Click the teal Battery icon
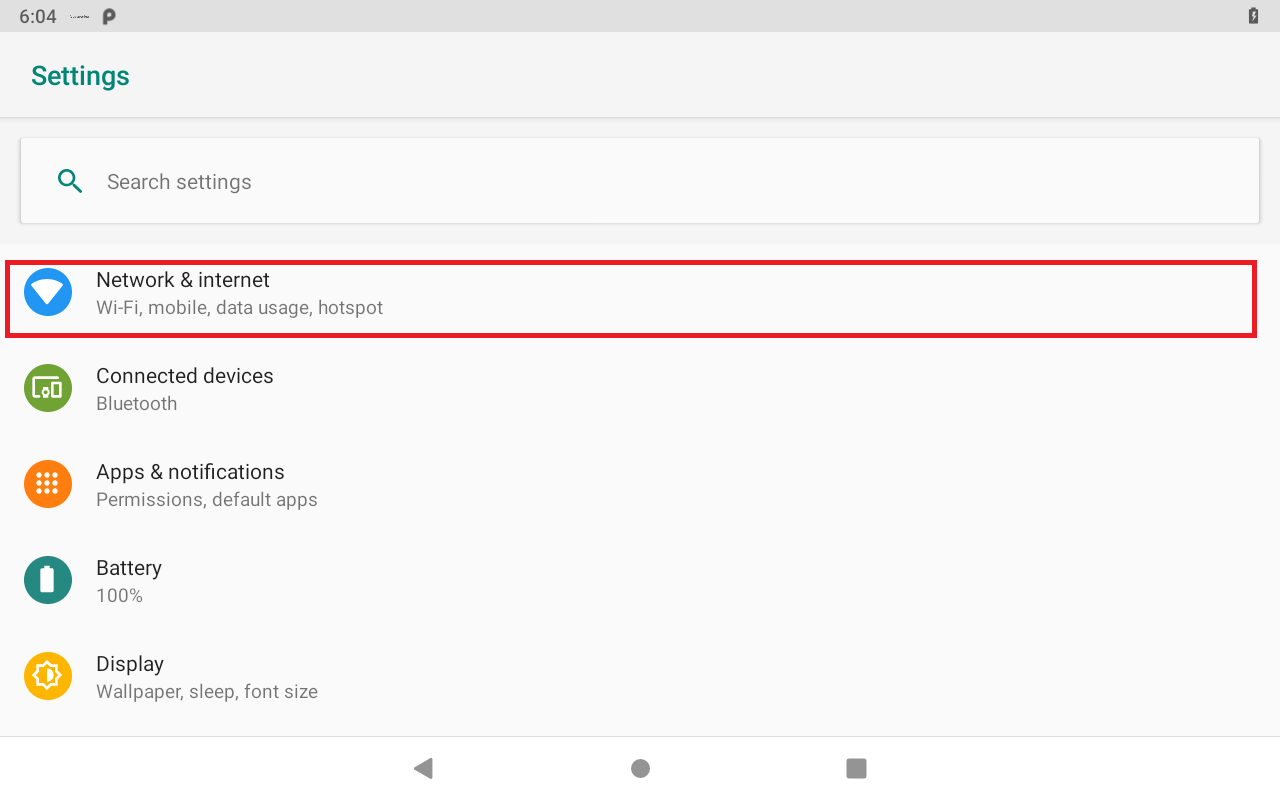The width and height of the screenshot is (1280, 800). [x=48, y=580]
